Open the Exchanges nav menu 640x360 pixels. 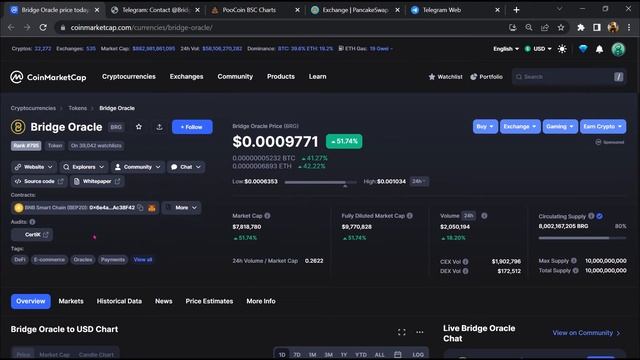tap(187, 77)
